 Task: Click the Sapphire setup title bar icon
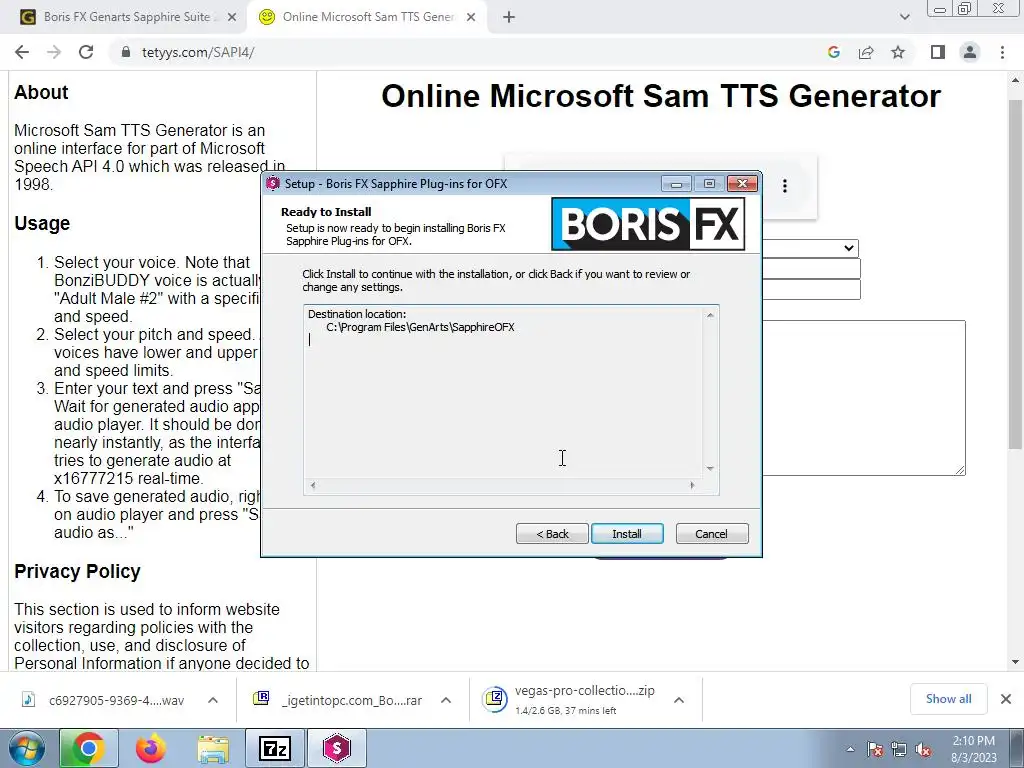pyautogui.click(x=273, y=184)
